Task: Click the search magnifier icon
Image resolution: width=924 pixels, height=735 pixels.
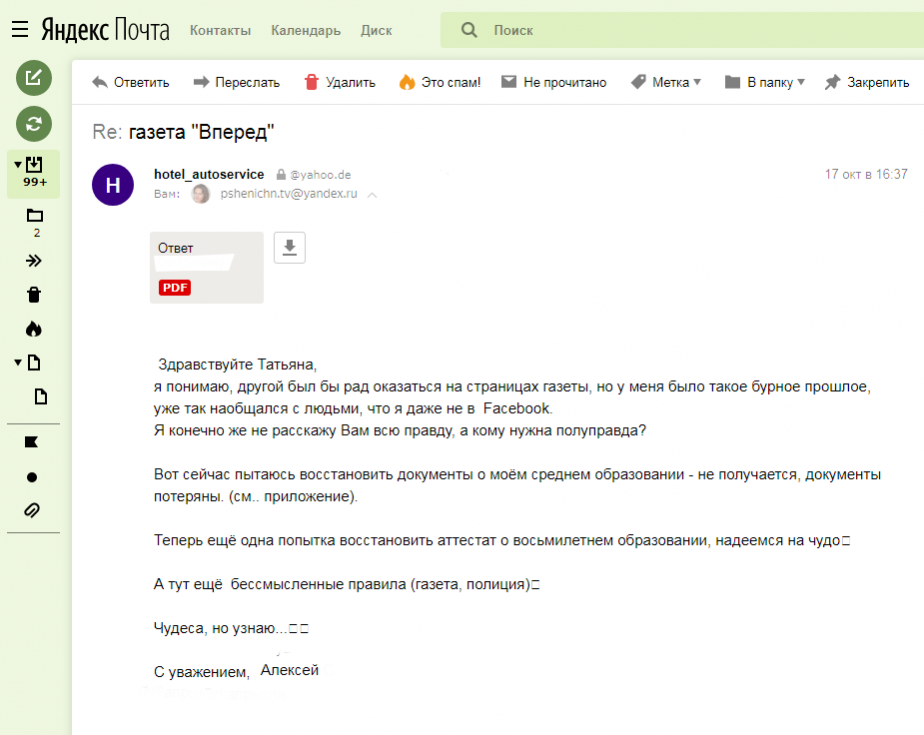Action: coord(469,30)
